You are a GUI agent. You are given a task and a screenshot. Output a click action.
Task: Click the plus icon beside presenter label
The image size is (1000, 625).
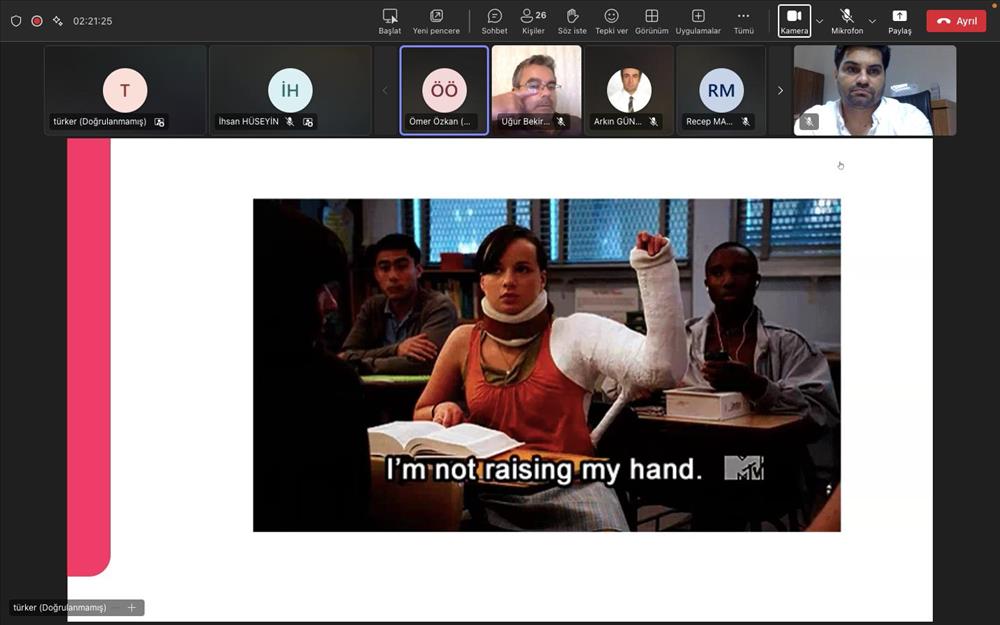131,608
